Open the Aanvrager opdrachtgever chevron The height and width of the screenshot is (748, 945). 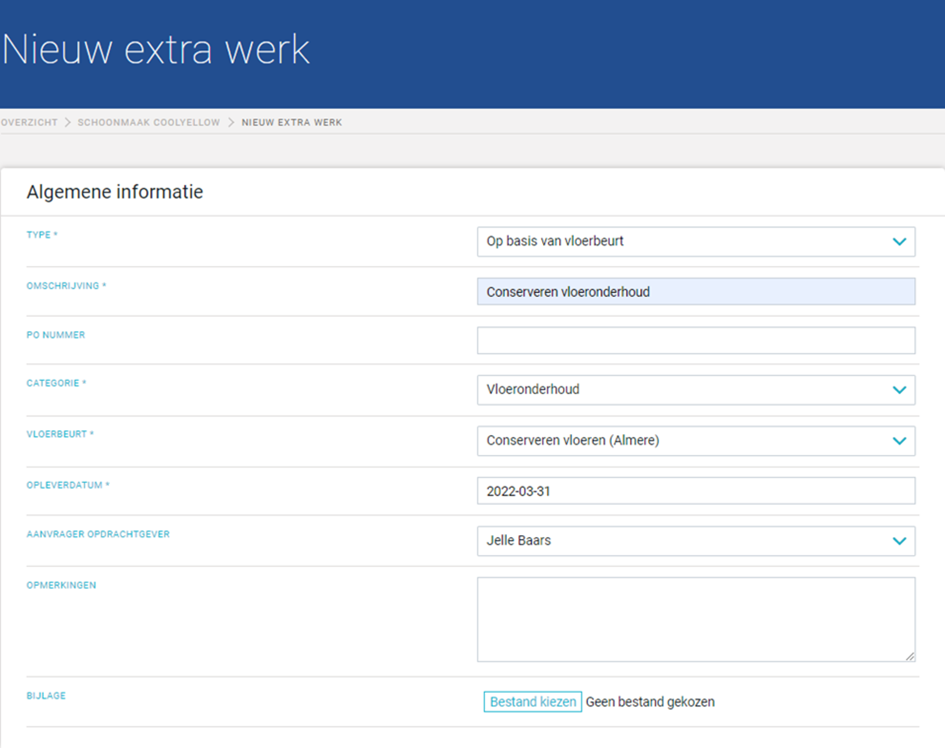coord(899,541)
